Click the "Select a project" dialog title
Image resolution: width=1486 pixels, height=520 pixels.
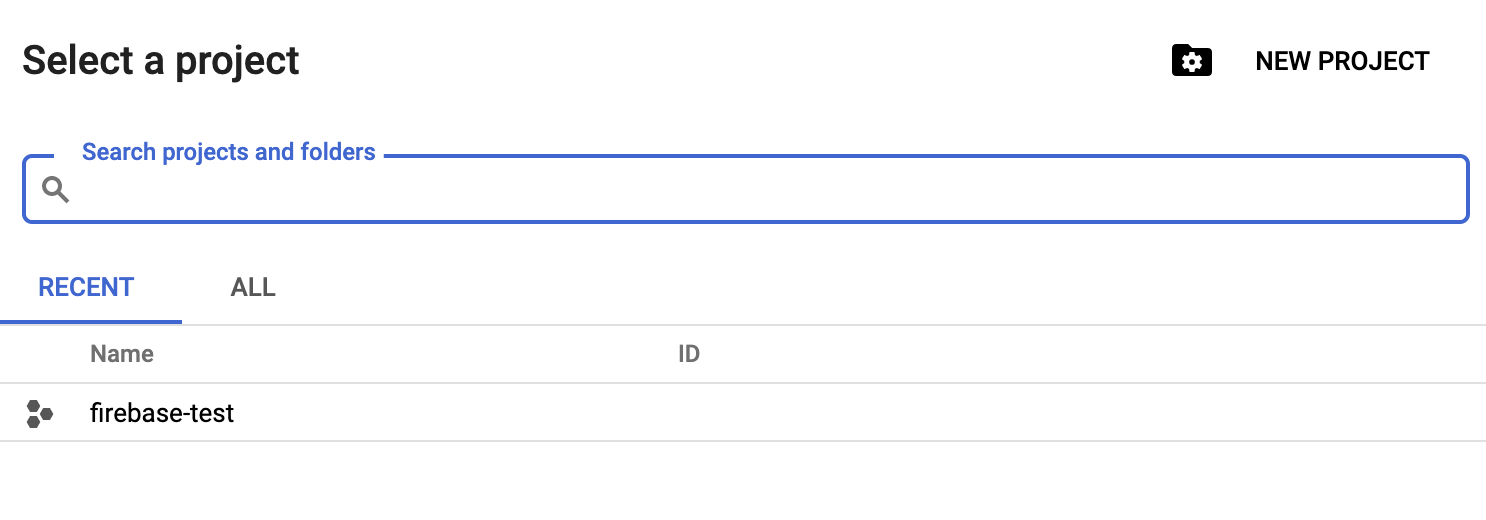pos(161,61)
